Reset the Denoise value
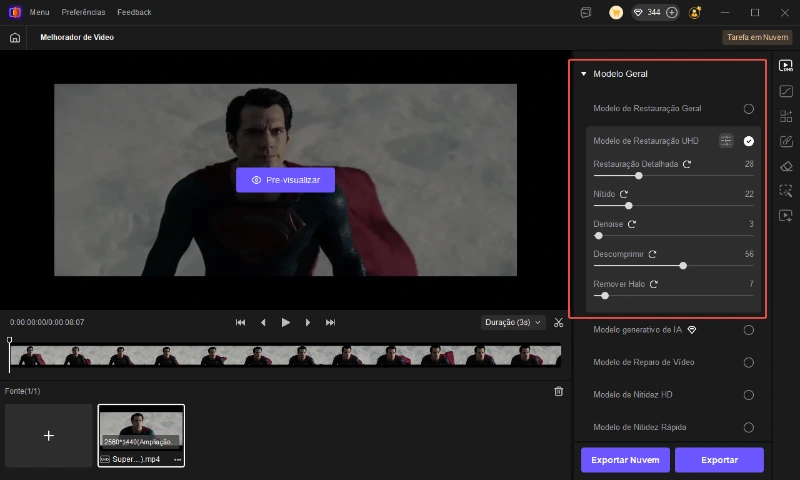The image size is (800, 480). pos(632,224)
